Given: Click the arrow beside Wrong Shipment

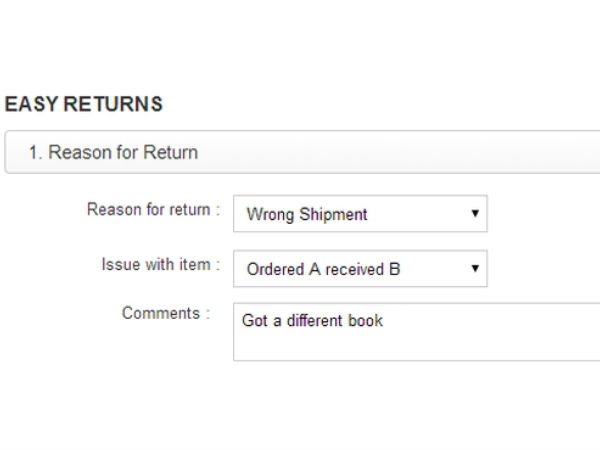Looking at the screenshot, I should click(x=474, y=214).
